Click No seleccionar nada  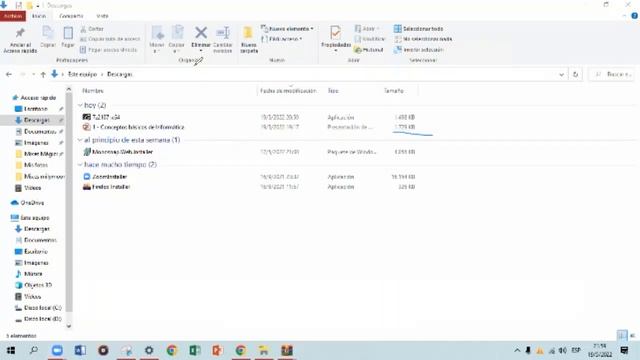click(423, 39)
